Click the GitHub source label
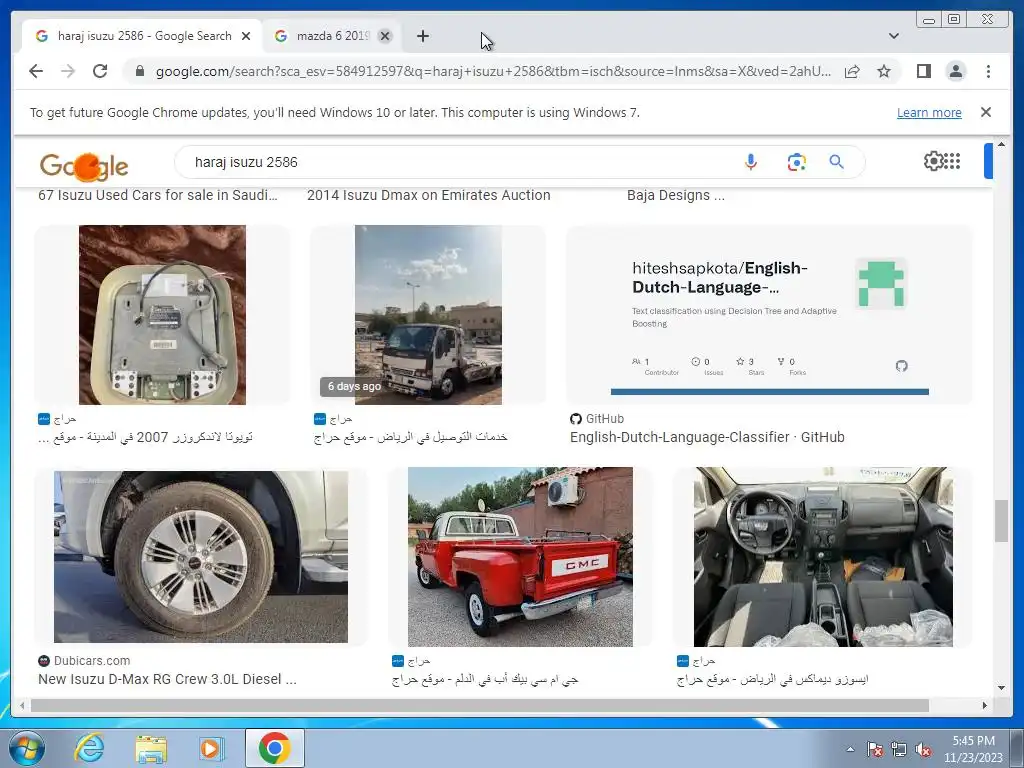This screenshot has height=768, width=1024. [605, 419]
